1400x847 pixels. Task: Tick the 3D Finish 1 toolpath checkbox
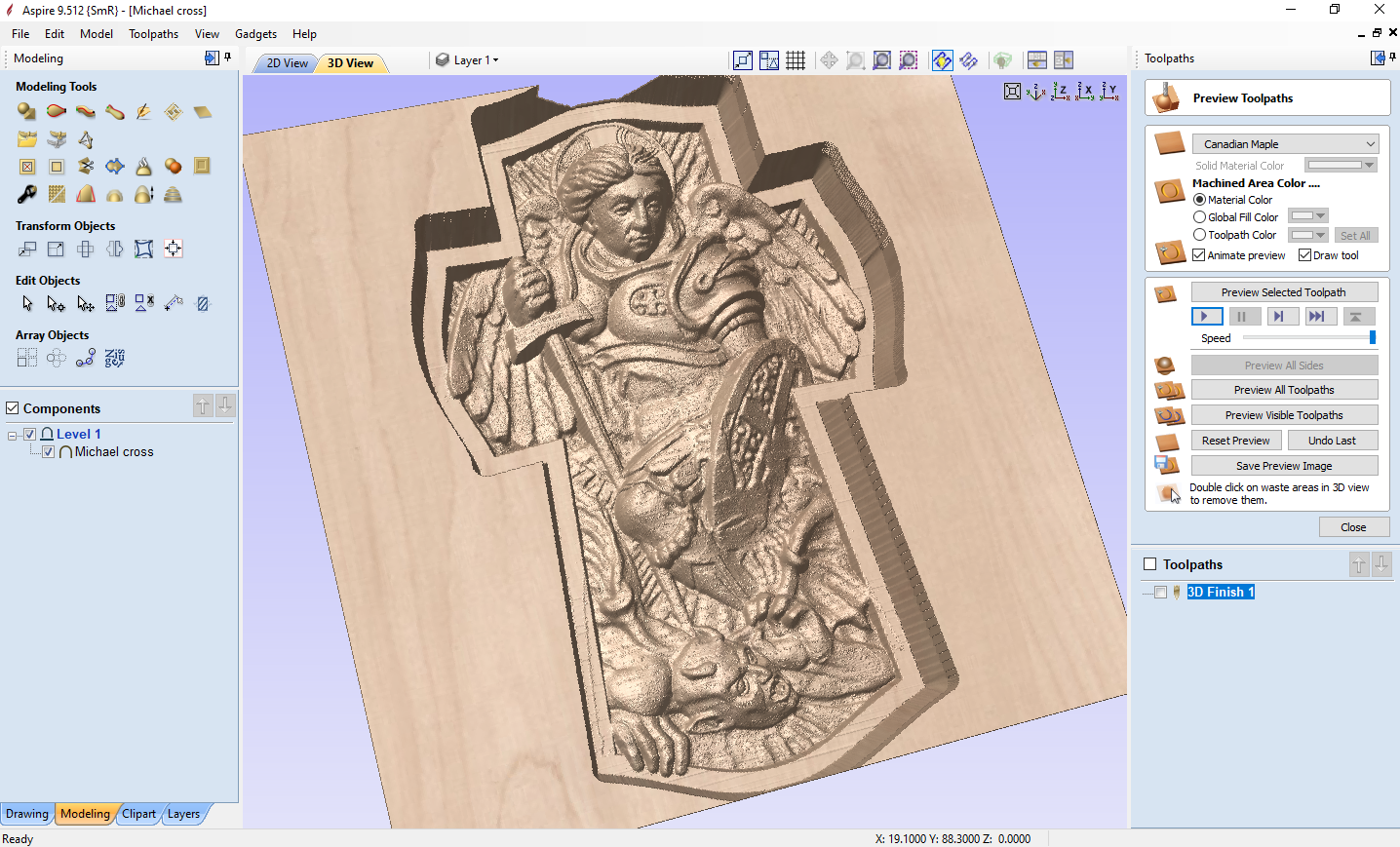pyautogui.click(x=1160, y=593)
